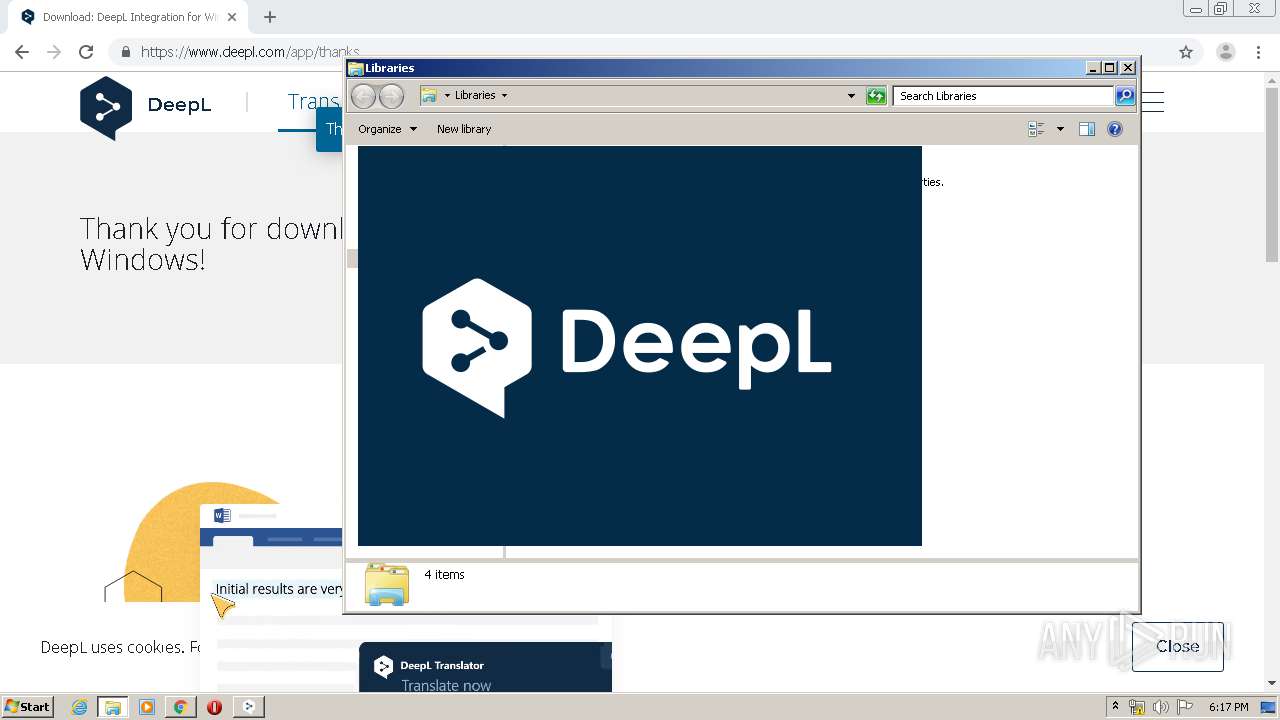1280x720 pixels.
Task: Click the Start button
Action: (27, 707)
